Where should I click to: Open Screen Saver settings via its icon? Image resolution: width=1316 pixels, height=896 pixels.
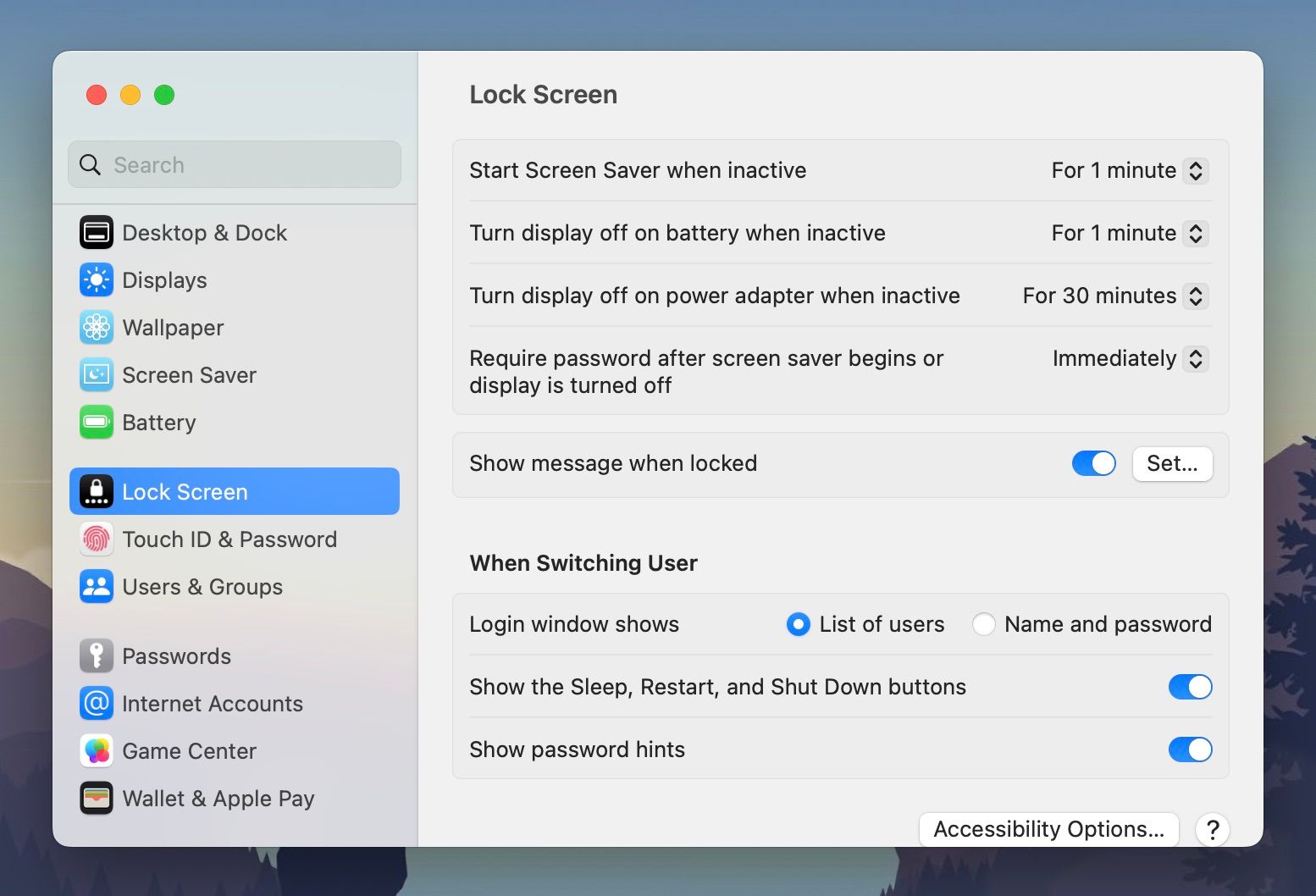click(97, 374)
